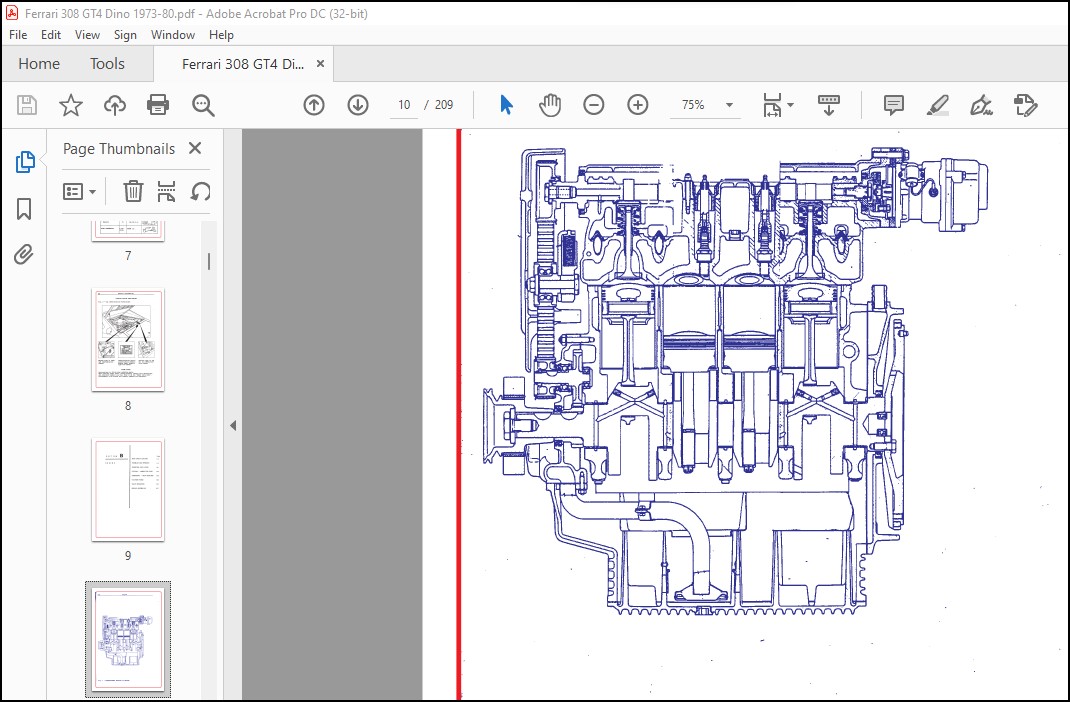The height and width of the screenshot is (702, 1070).
Task: Click the upload to cloud icon
Action: 115,105
